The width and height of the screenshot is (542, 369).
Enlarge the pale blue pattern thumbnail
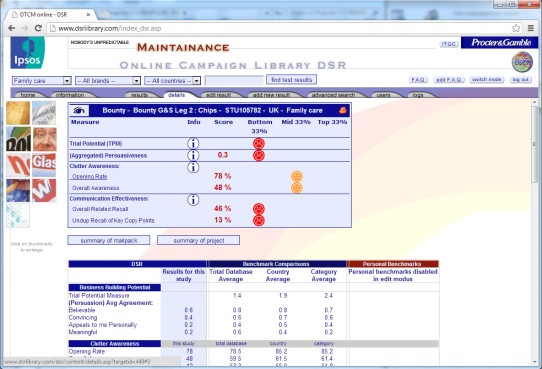click(x=18, y=216)
